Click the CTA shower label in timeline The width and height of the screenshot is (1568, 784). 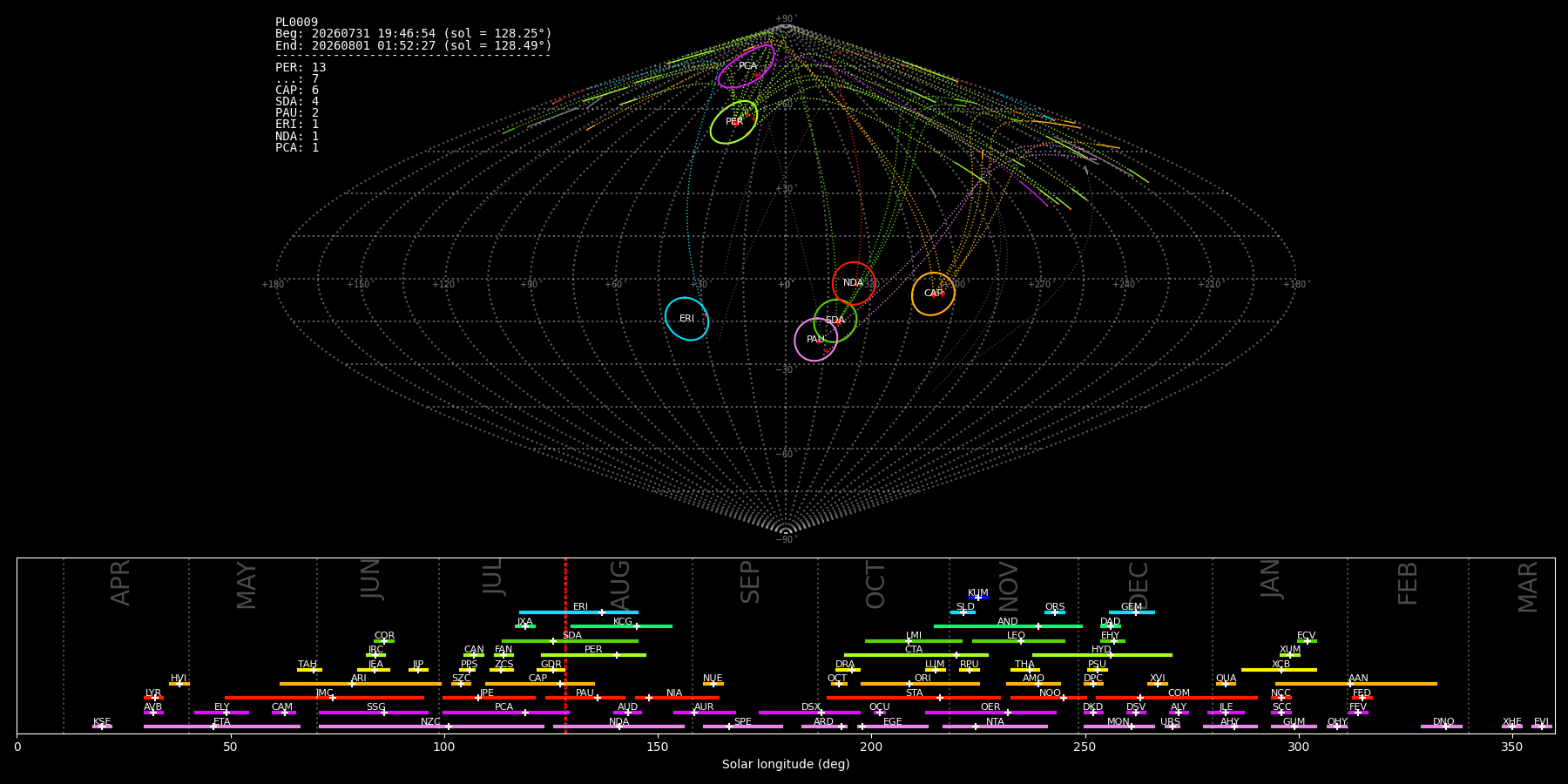tap(914, 650)
